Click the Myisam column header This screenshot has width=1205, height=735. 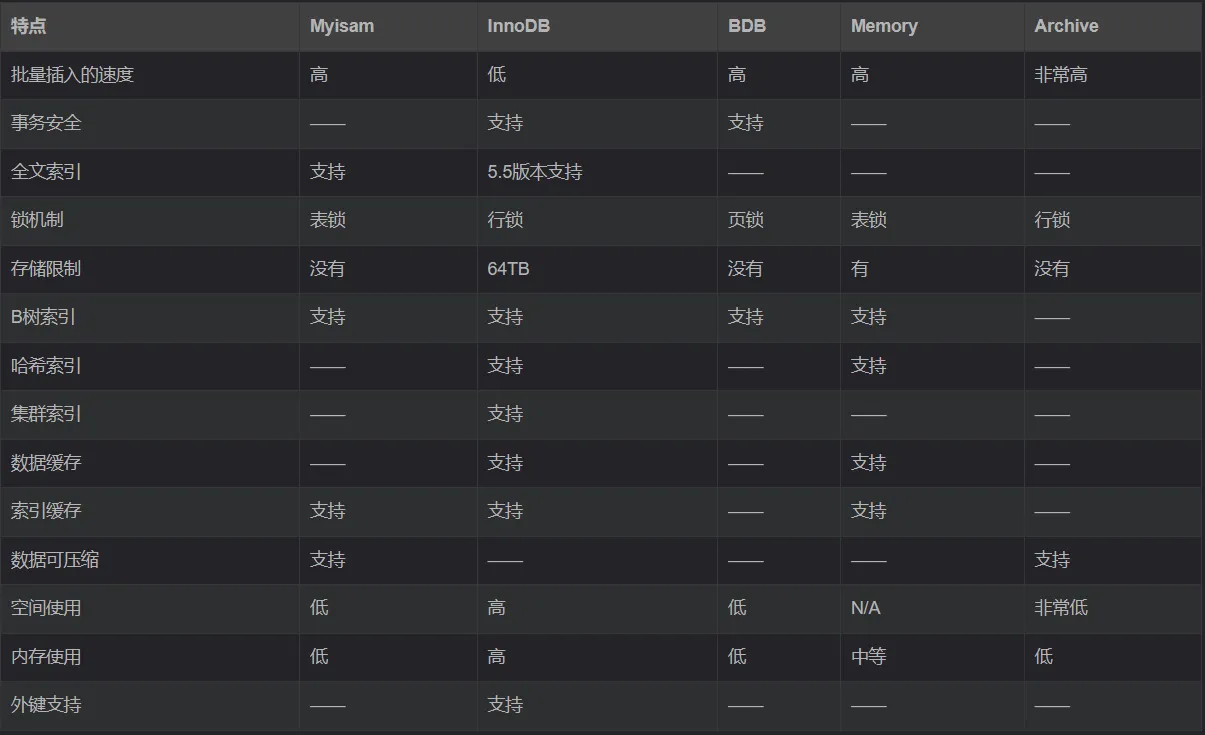tap(342, 26)
